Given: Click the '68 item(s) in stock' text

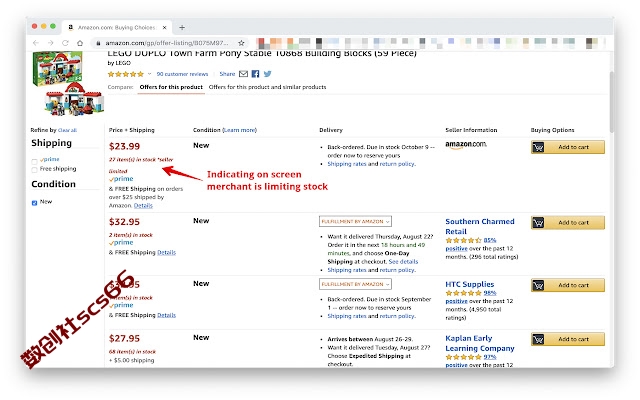Looking at the screenshot, I should pos(132,352).
